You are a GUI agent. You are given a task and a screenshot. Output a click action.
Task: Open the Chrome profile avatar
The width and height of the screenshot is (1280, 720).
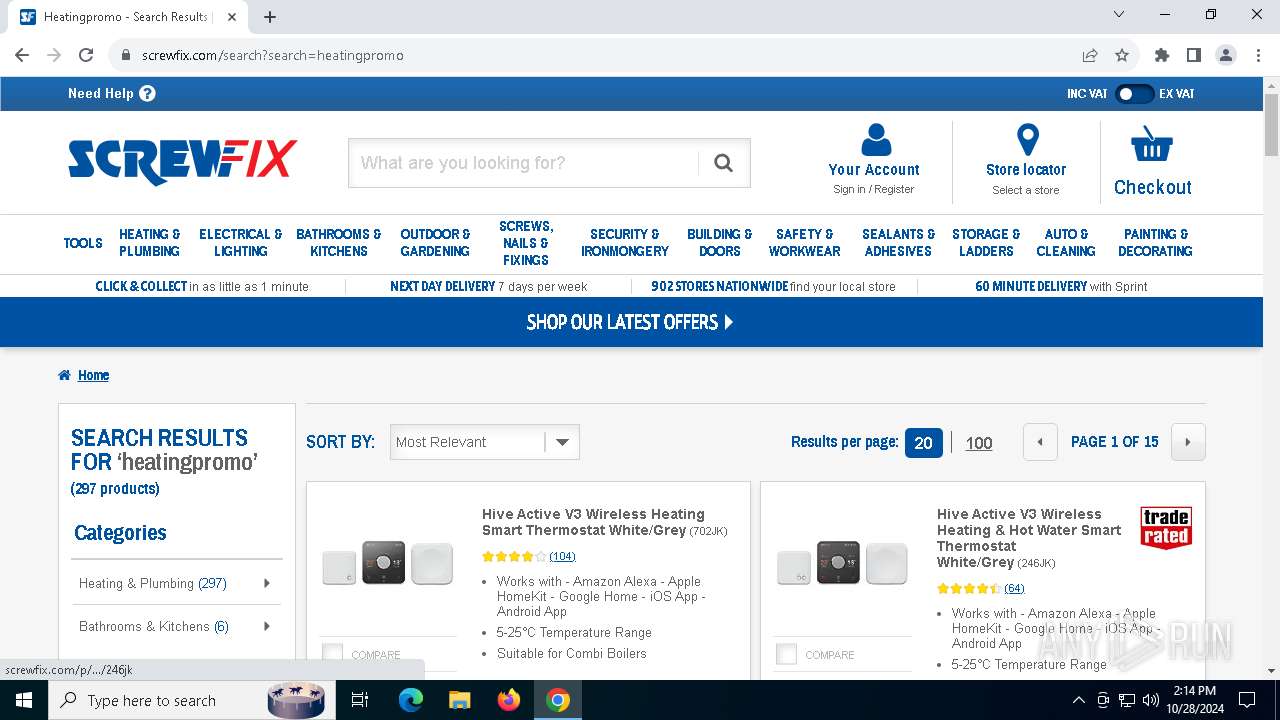pos(1226,55)
